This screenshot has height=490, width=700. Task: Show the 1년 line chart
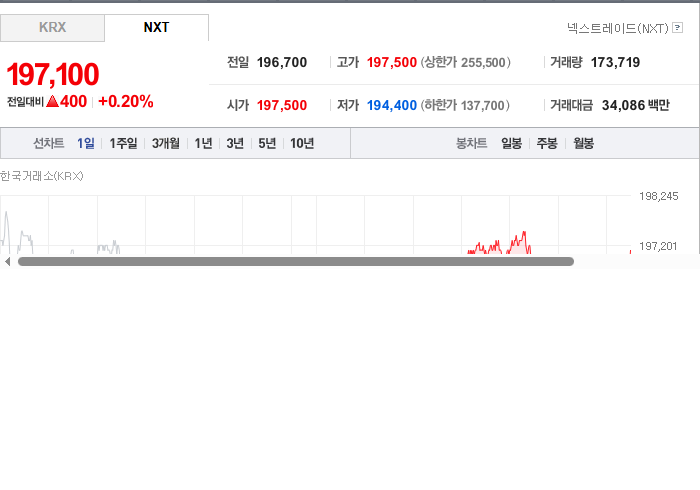(x=203, y=143)
